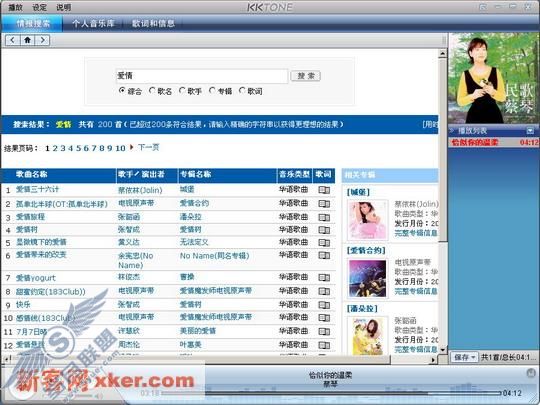Image resolution: width=540 pixels, height=405 pixels.
Task: Click the 爱情合约 album cover thumbnail
Action: [x=367, y=278]
